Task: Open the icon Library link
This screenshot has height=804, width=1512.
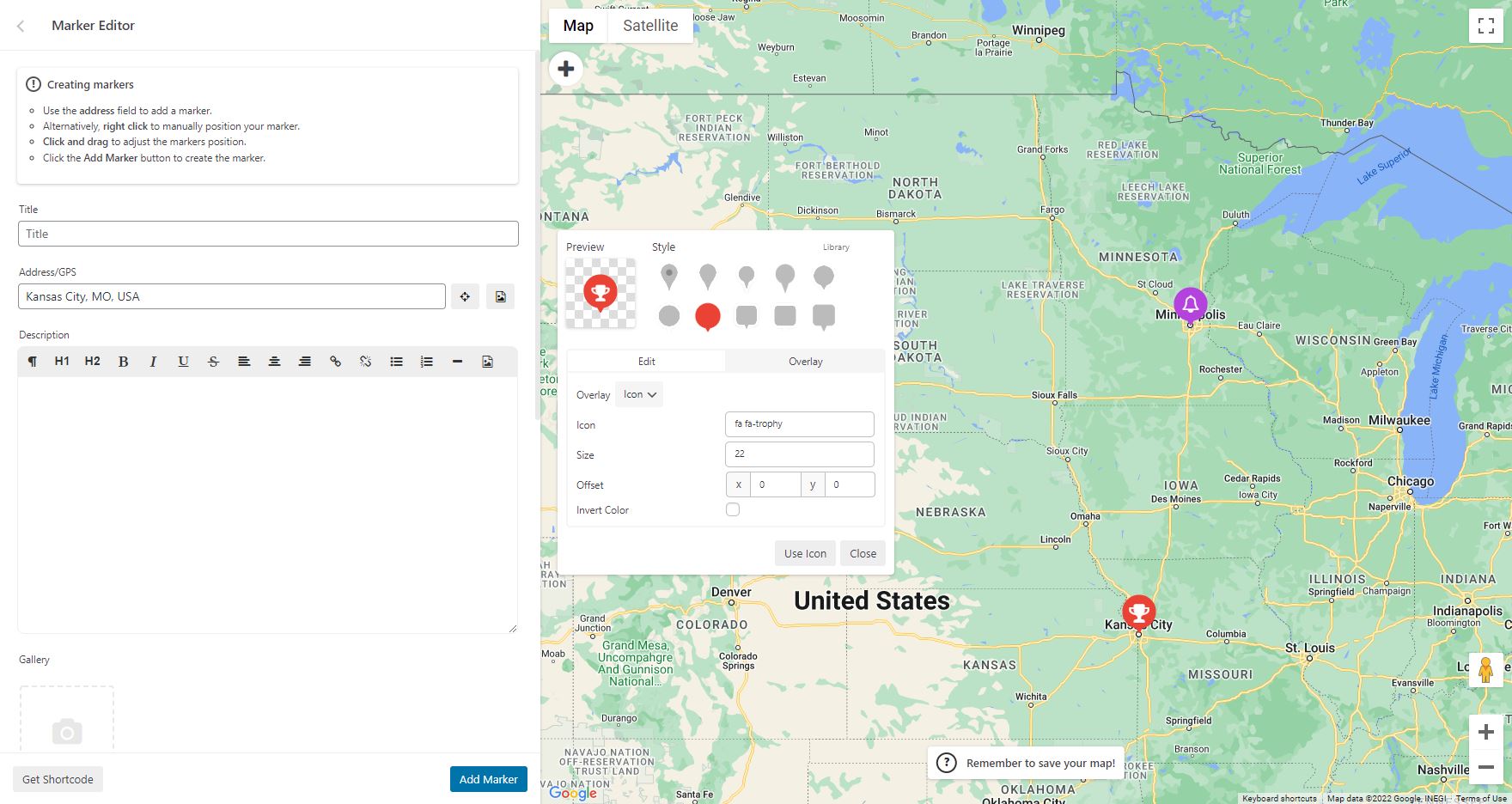Action: click(836, 247)
